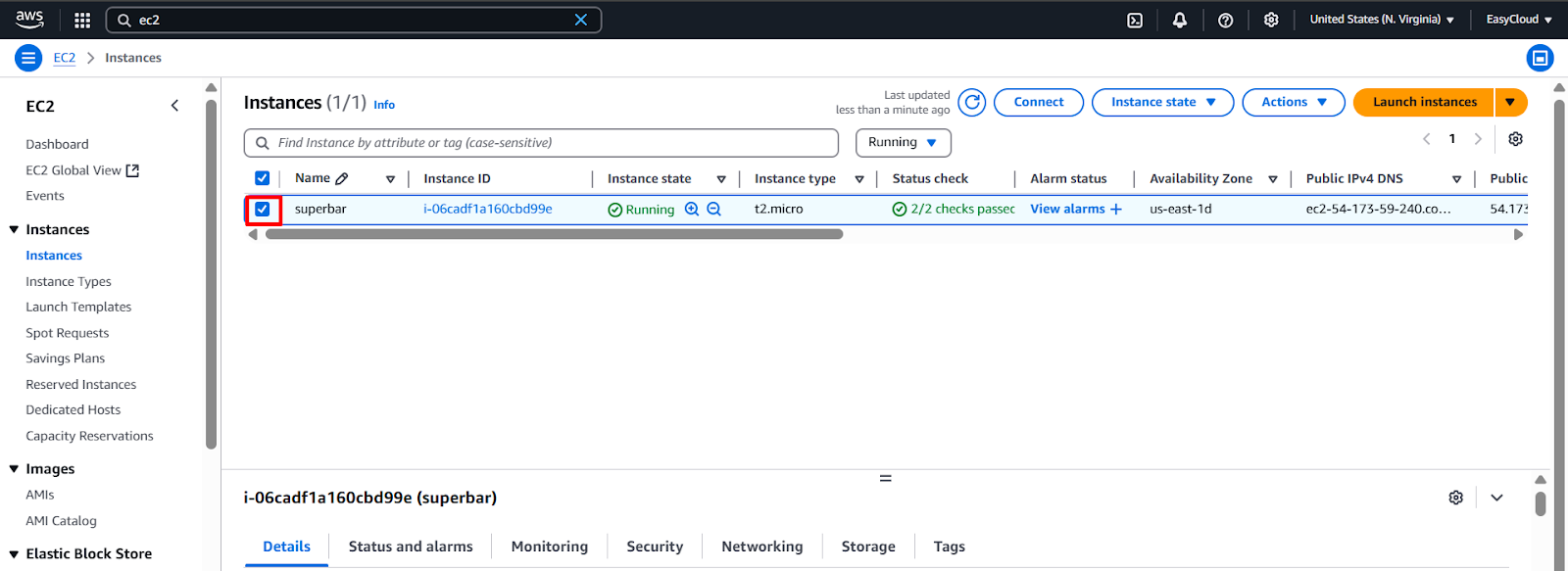This screenshot has width=1568, height=571.
Task: Add an alarm with the plus icon
Action: [1116, 209]
